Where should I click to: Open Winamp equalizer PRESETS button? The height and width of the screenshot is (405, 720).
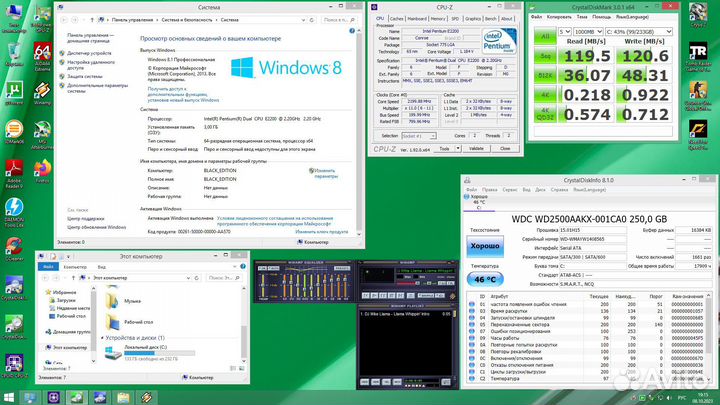point(342,268)
